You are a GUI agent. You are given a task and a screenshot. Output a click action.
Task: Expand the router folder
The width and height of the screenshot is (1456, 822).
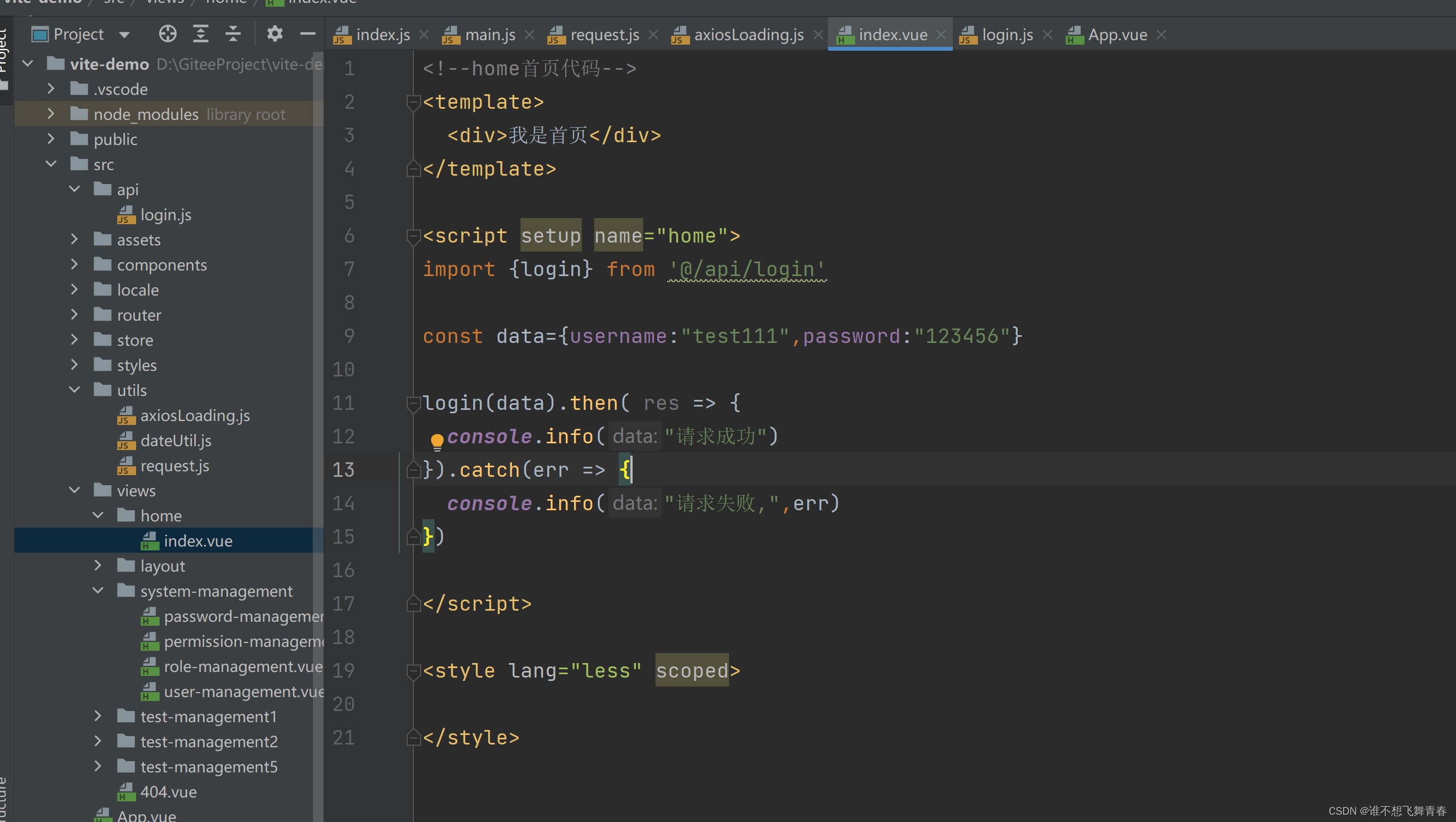(74, 315)
